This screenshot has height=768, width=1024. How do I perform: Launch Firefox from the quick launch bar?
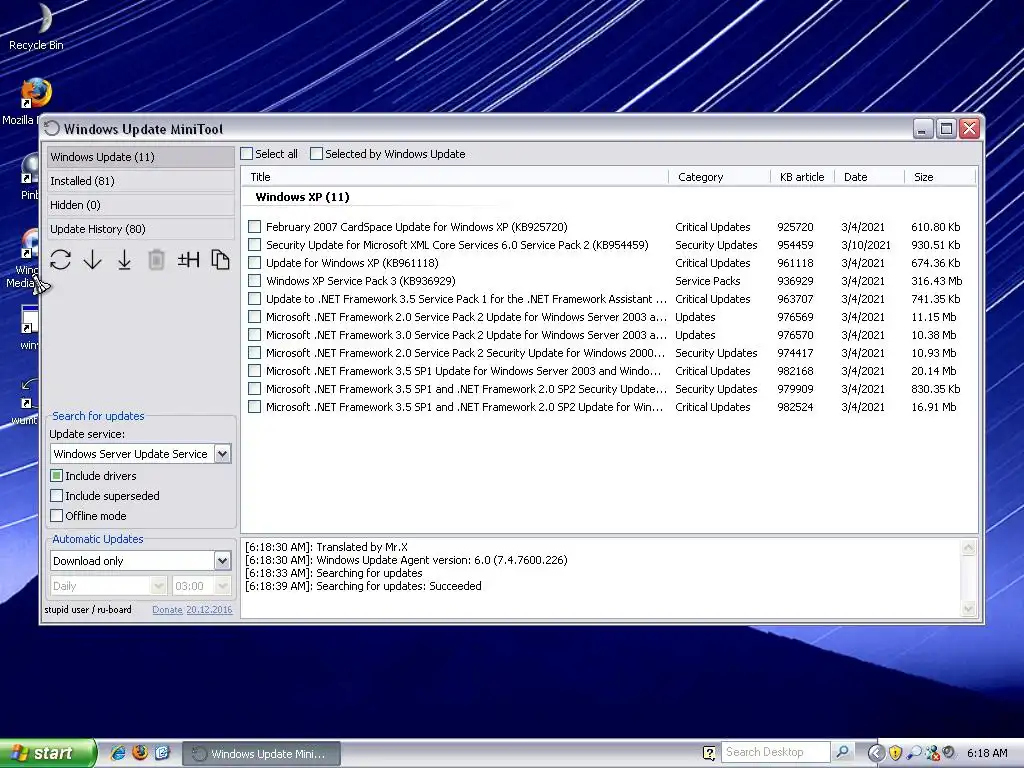(x=140, y=753)
